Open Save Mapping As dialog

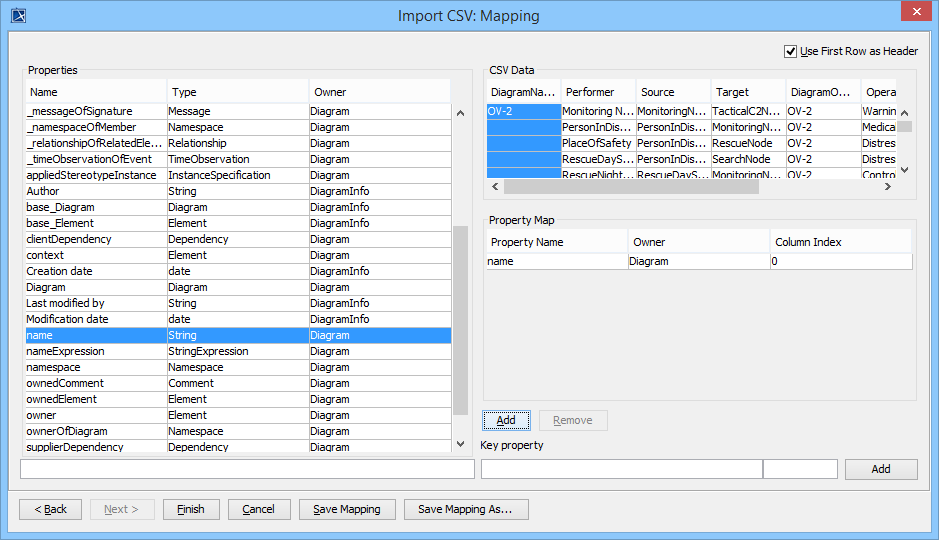coord(465,509)
